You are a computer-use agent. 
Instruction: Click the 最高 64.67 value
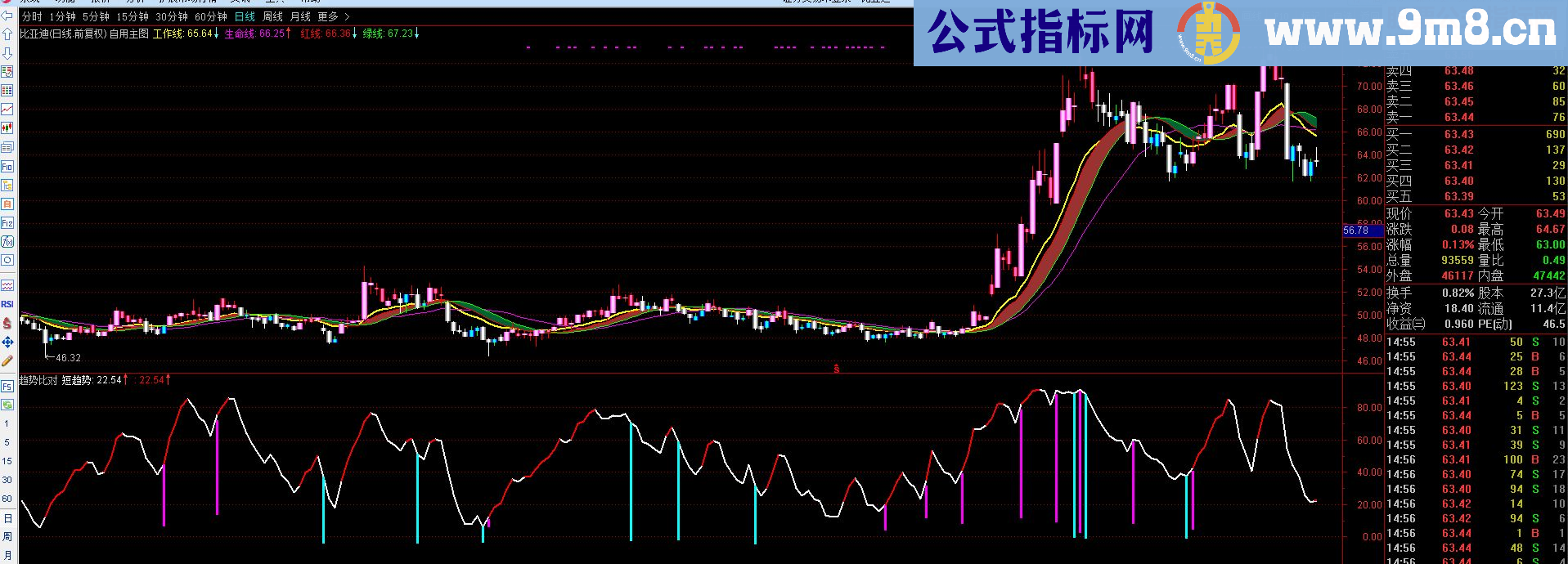click(1550, 229)
